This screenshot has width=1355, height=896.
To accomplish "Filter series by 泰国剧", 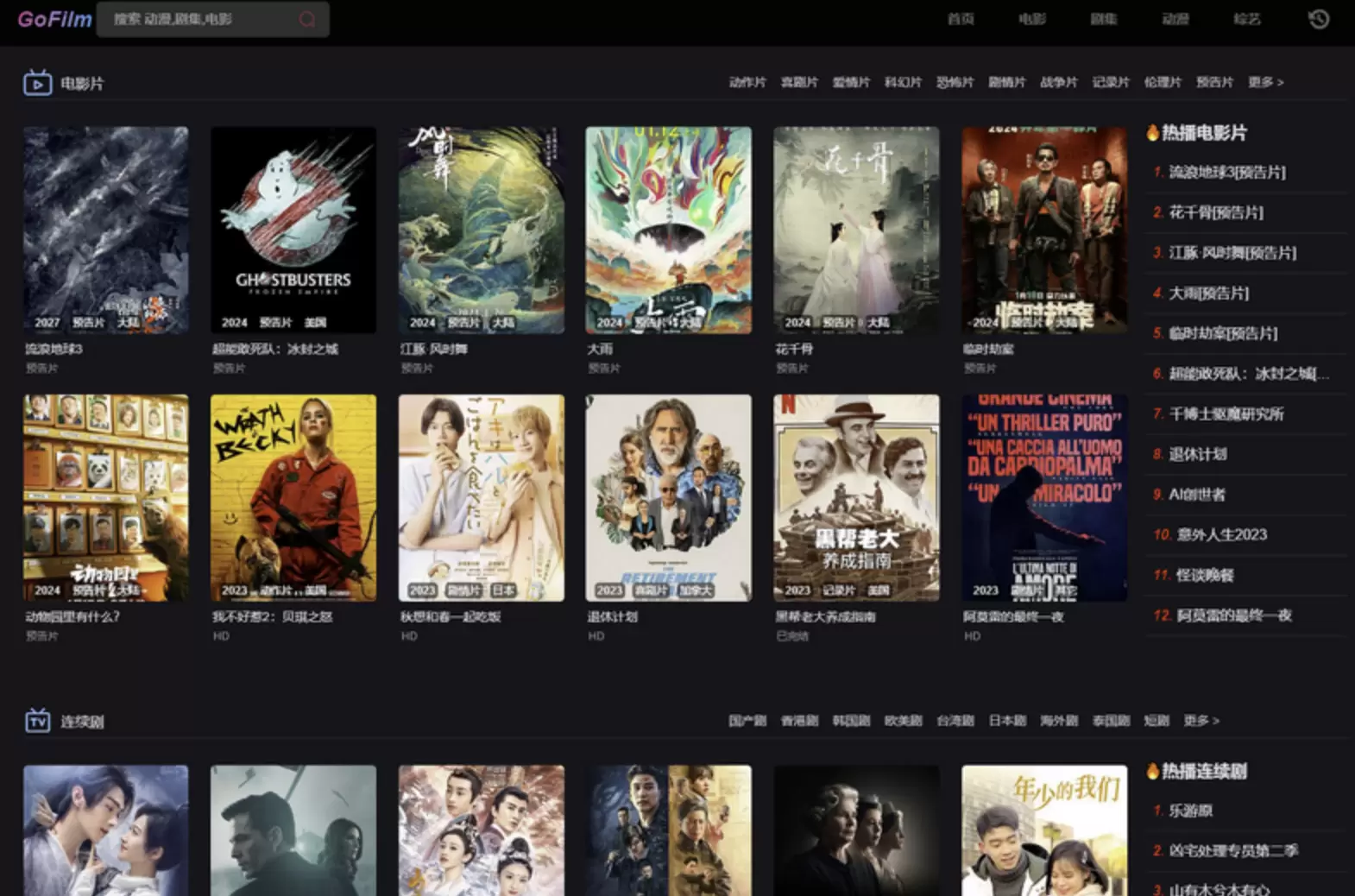I will (x=1111, y=720).
